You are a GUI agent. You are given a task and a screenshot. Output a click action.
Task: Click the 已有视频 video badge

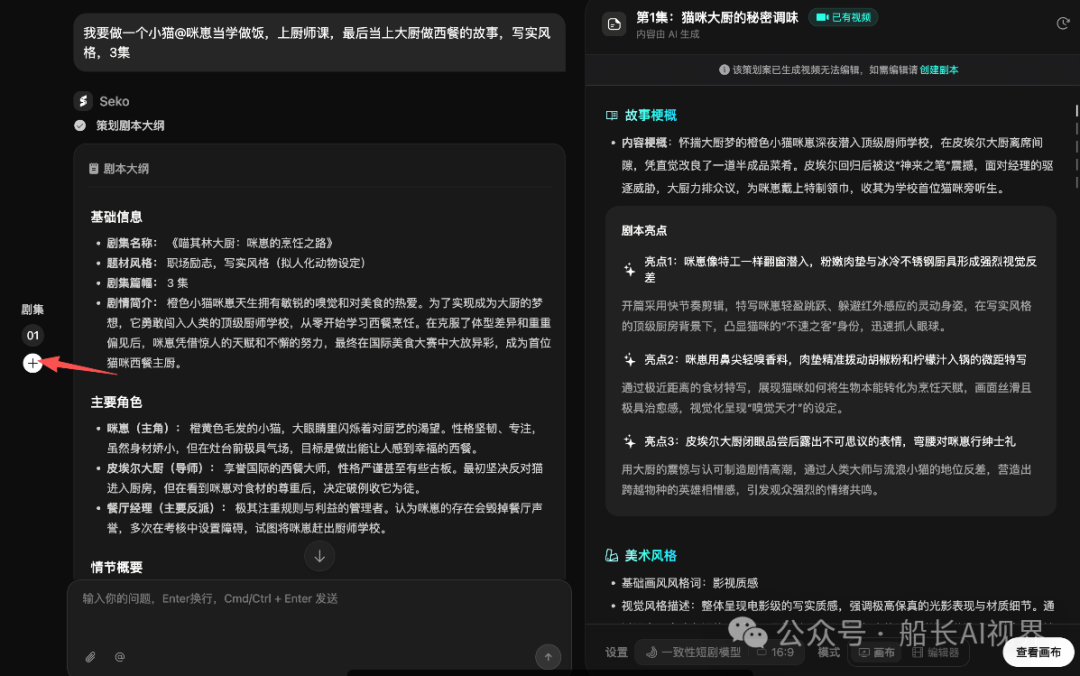point(843,17)
